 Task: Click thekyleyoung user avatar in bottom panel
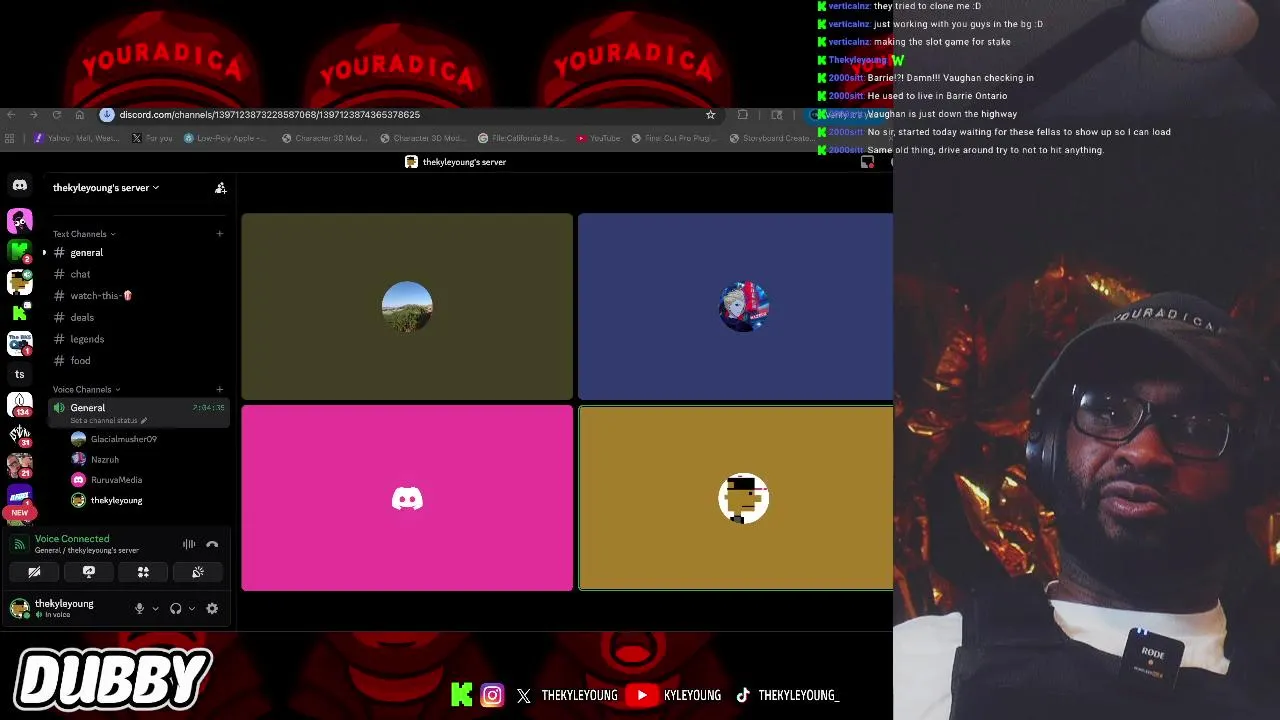tap(19, 607)
